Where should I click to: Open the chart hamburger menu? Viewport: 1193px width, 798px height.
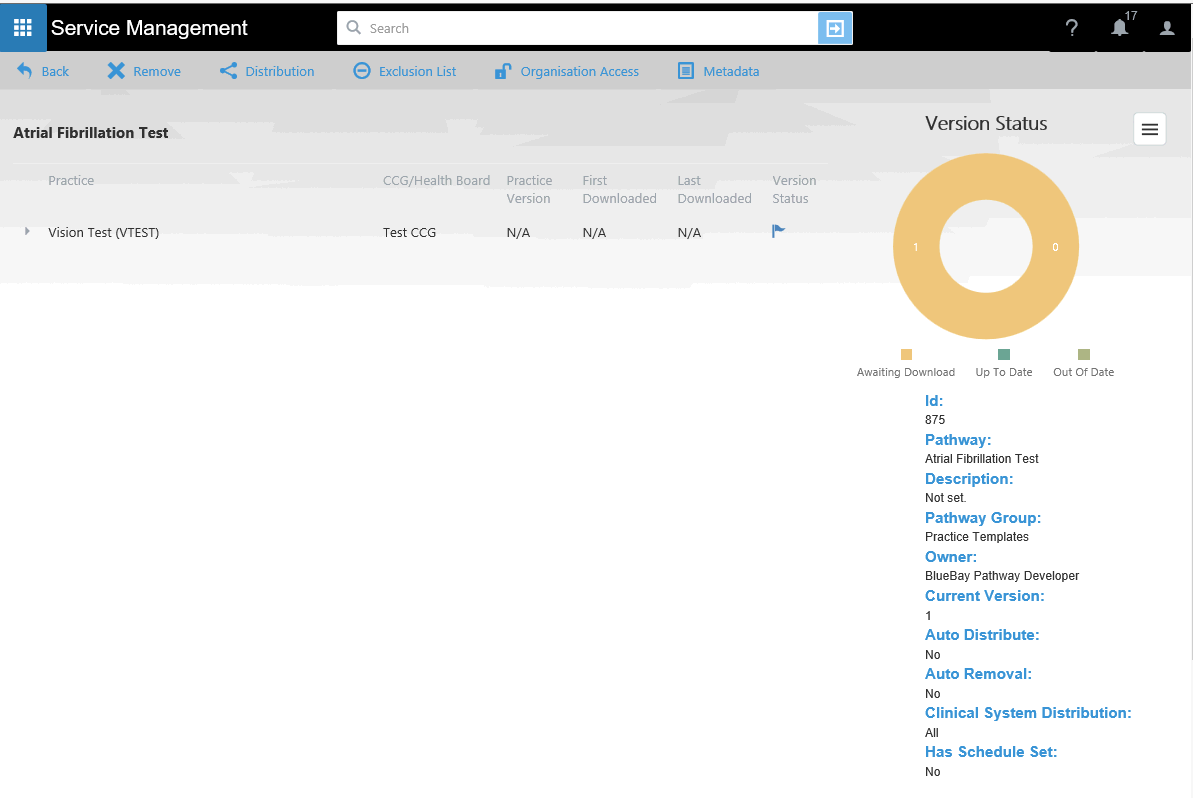[1150, 129]
